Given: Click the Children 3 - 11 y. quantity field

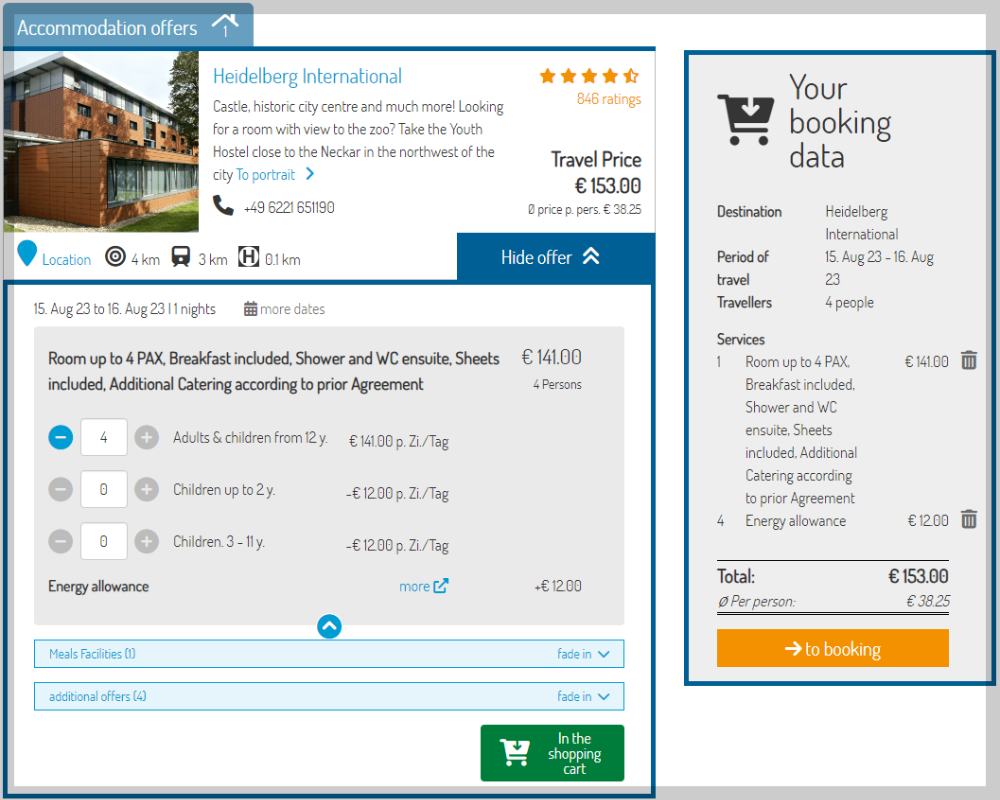Looking at the screenshot, I should (x=104, y=542).
